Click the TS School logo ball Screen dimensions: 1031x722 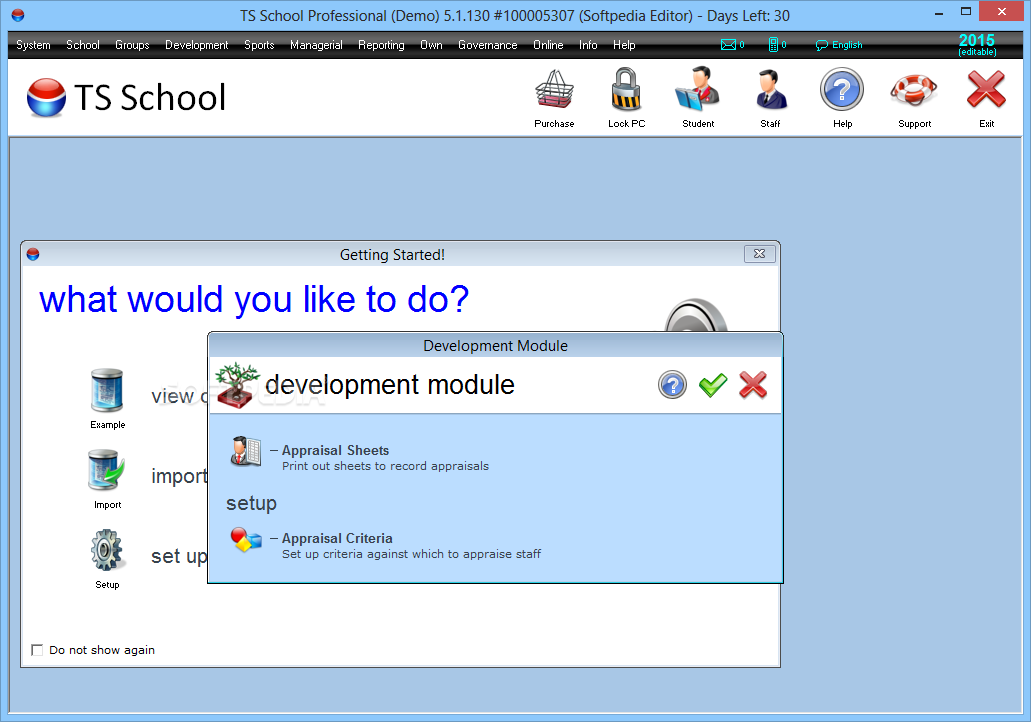pos(46,98)
